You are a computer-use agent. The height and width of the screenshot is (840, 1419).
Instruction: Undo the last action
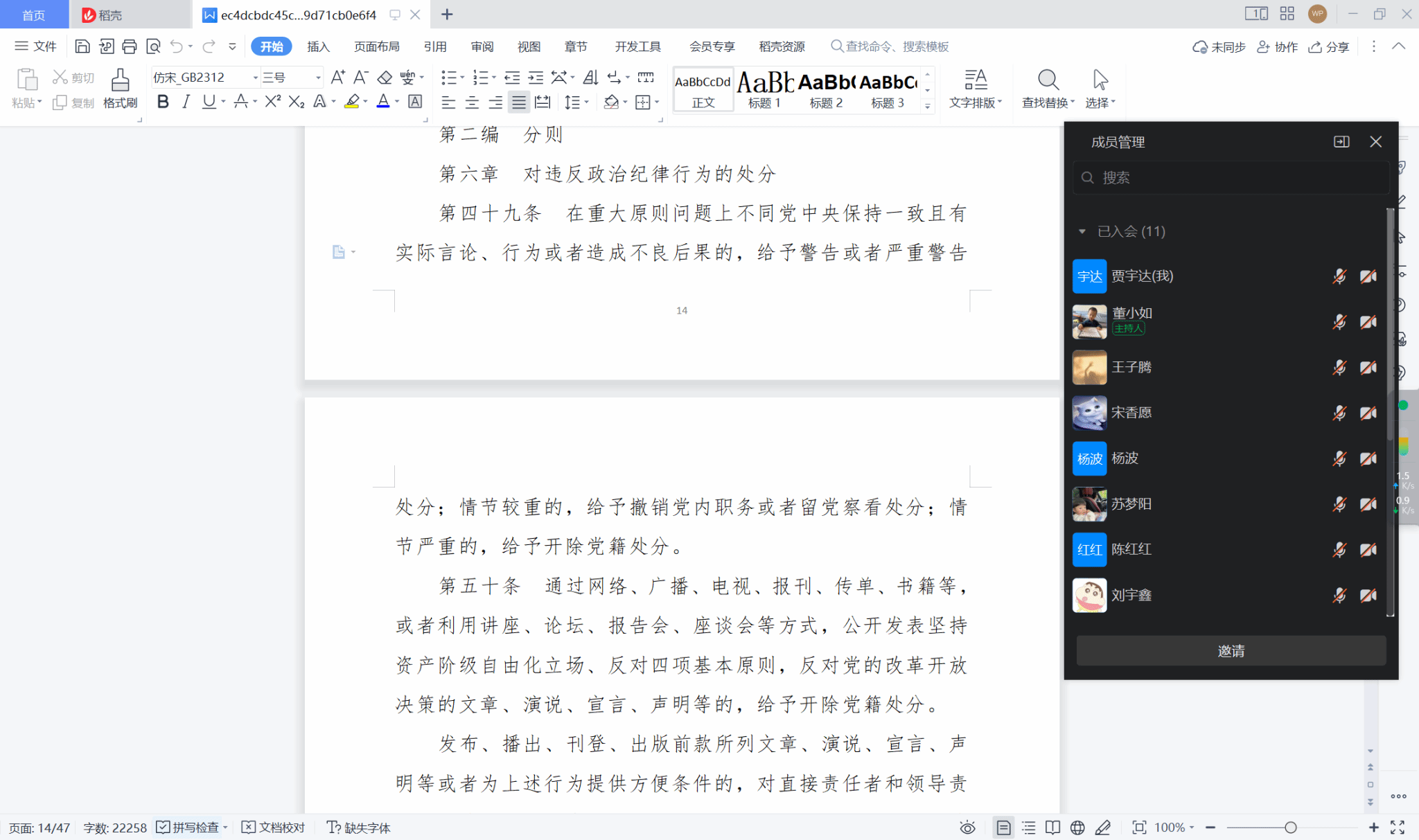[177, 46]
